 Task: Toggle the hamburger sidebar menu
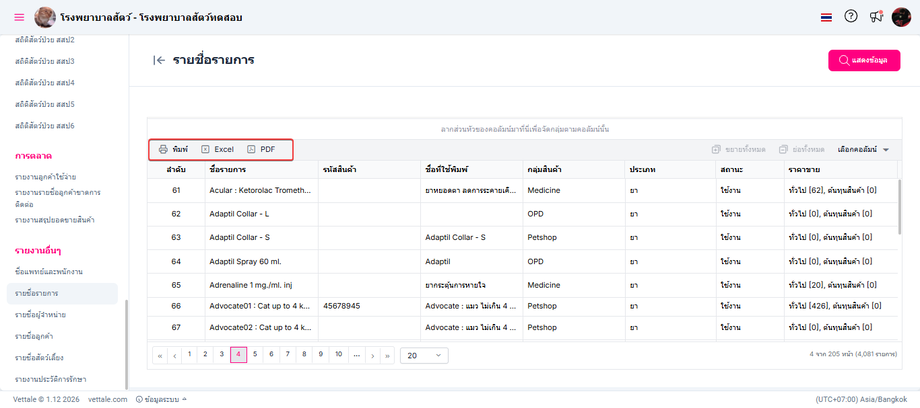pos(19,17)
